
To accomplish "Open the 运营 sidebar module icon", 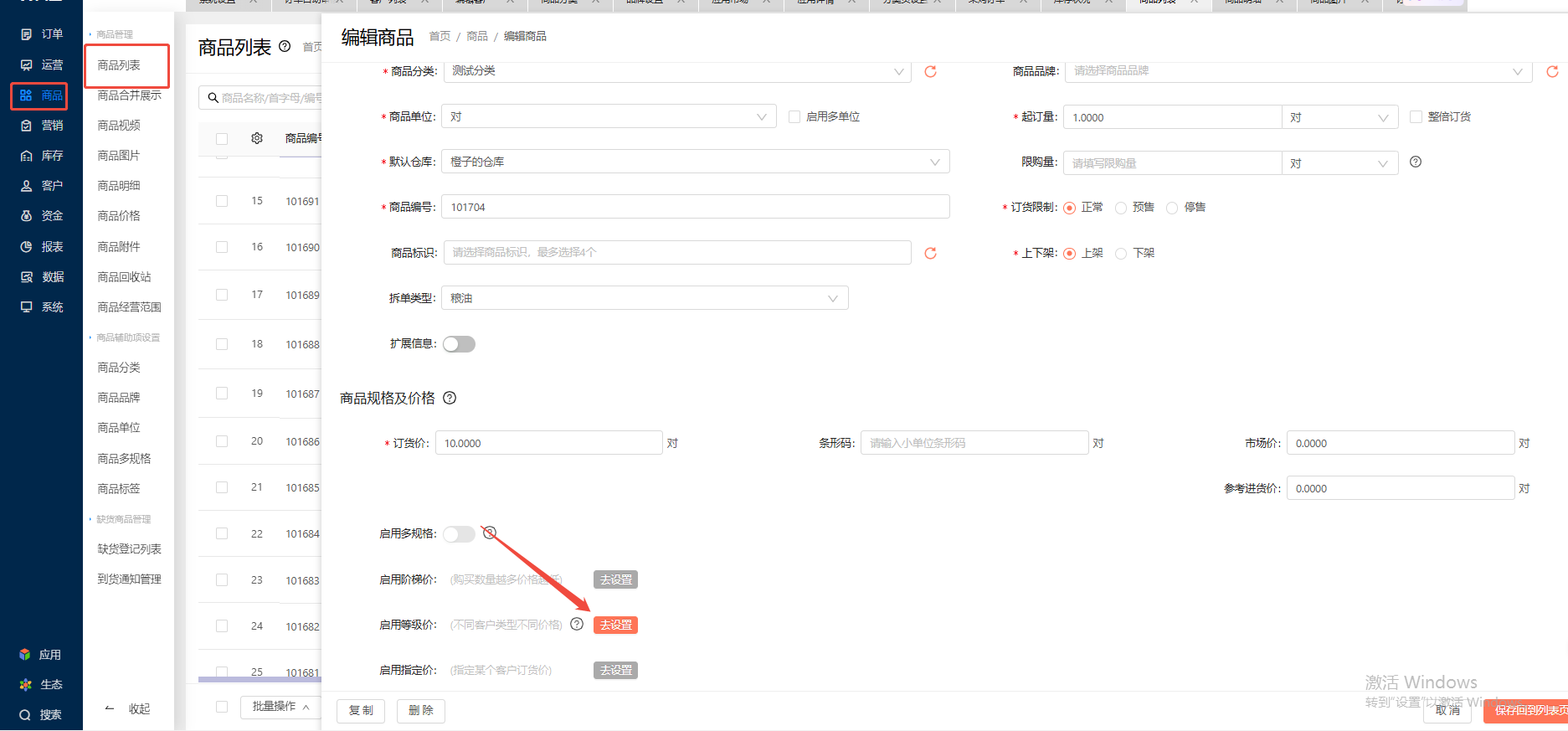I will coord(26,64).
